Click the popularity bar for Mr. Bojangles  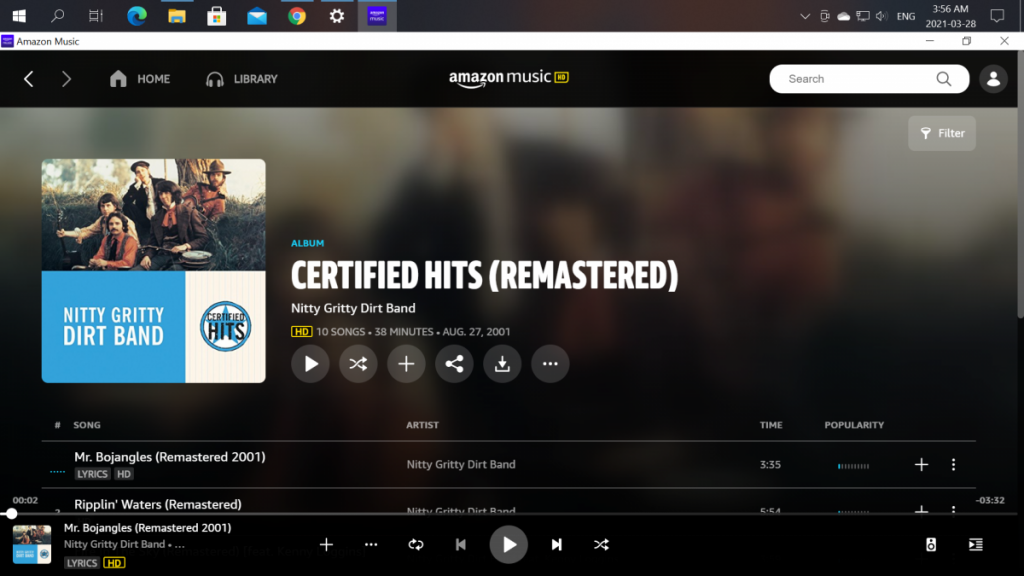tap(854, 466)
